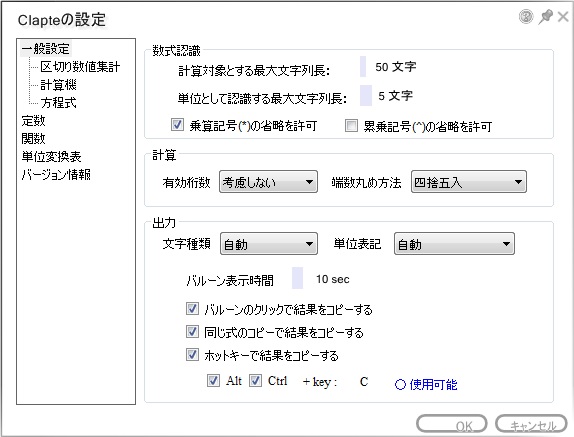Screen dimensions: 574x437
Task: Open the 単位表記 dropdown
Action: tap(454, 243)
